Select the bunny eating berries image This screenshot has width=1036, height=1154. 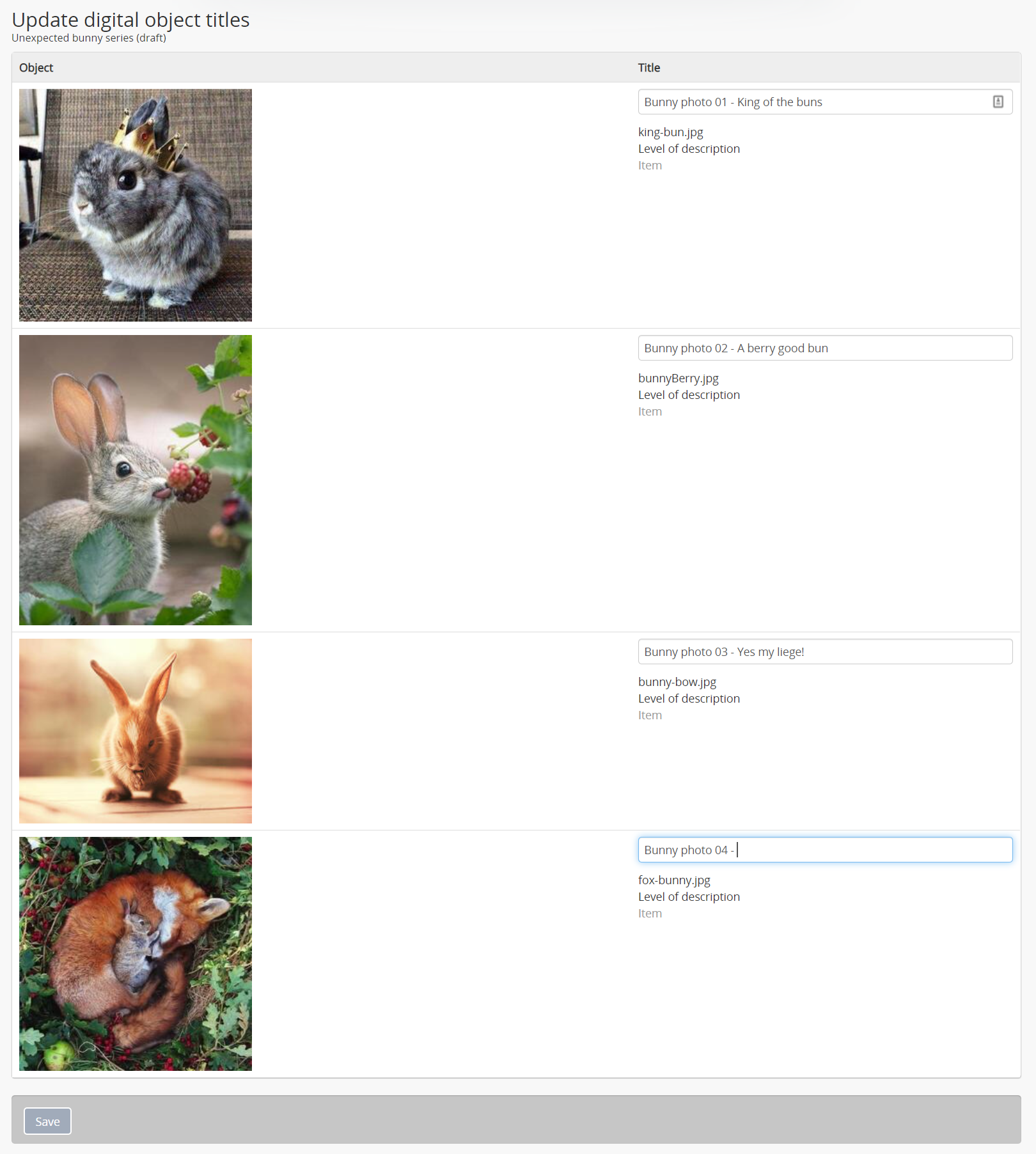[x=136, y=480]
